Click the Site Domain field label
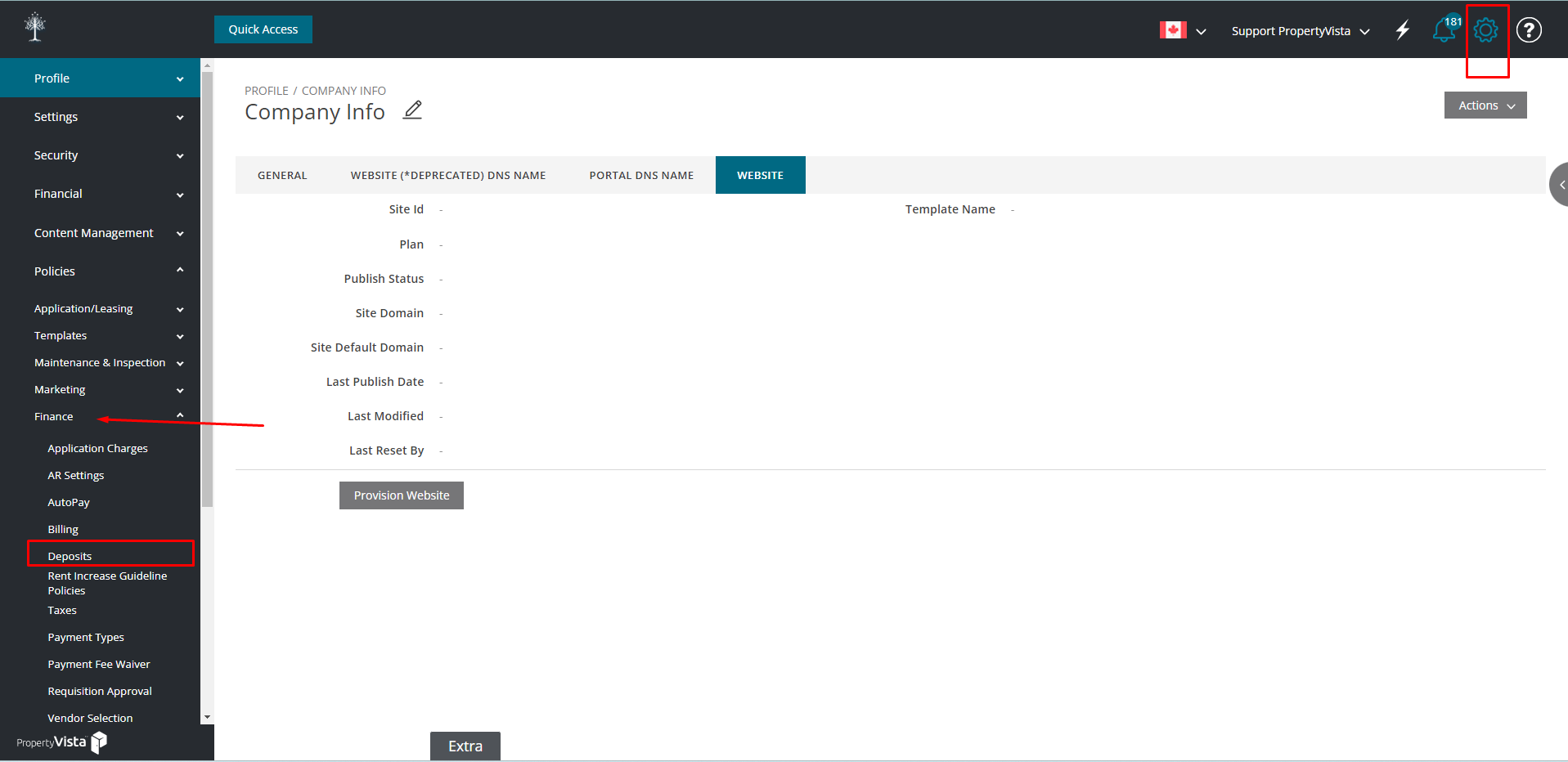Screen dimensions: 1568x762 [389, 313]
